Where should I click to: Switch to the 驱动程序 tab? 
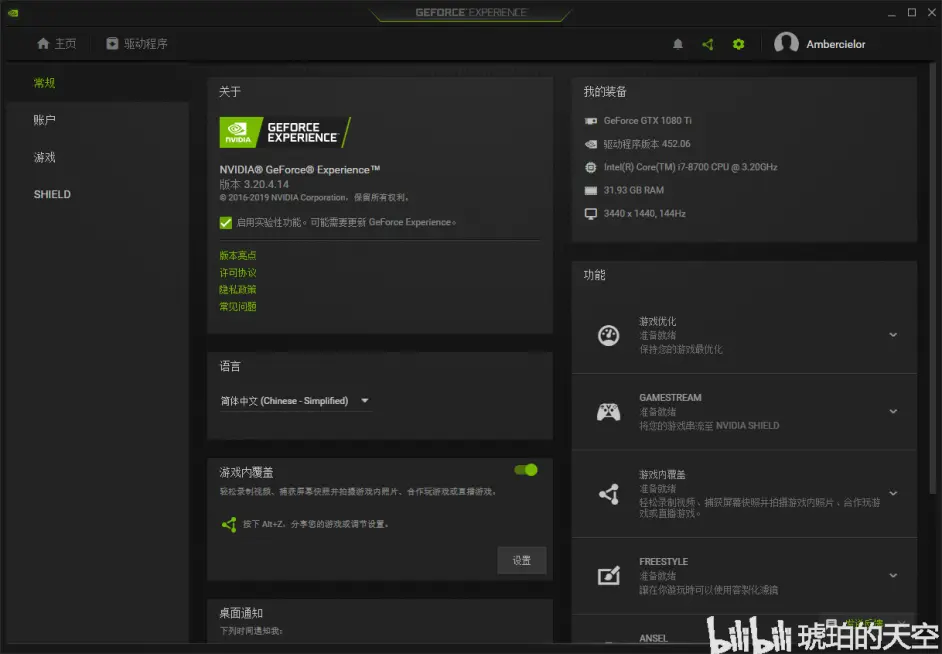(x=137, y=43)
